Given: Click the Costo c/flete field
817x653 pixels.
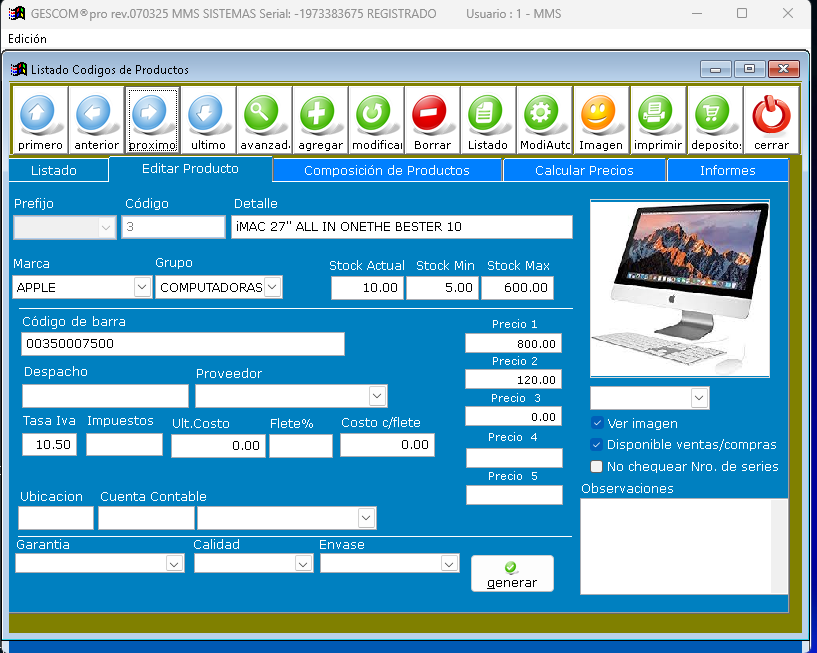Looking at the screenshot, I should [387, 445].
